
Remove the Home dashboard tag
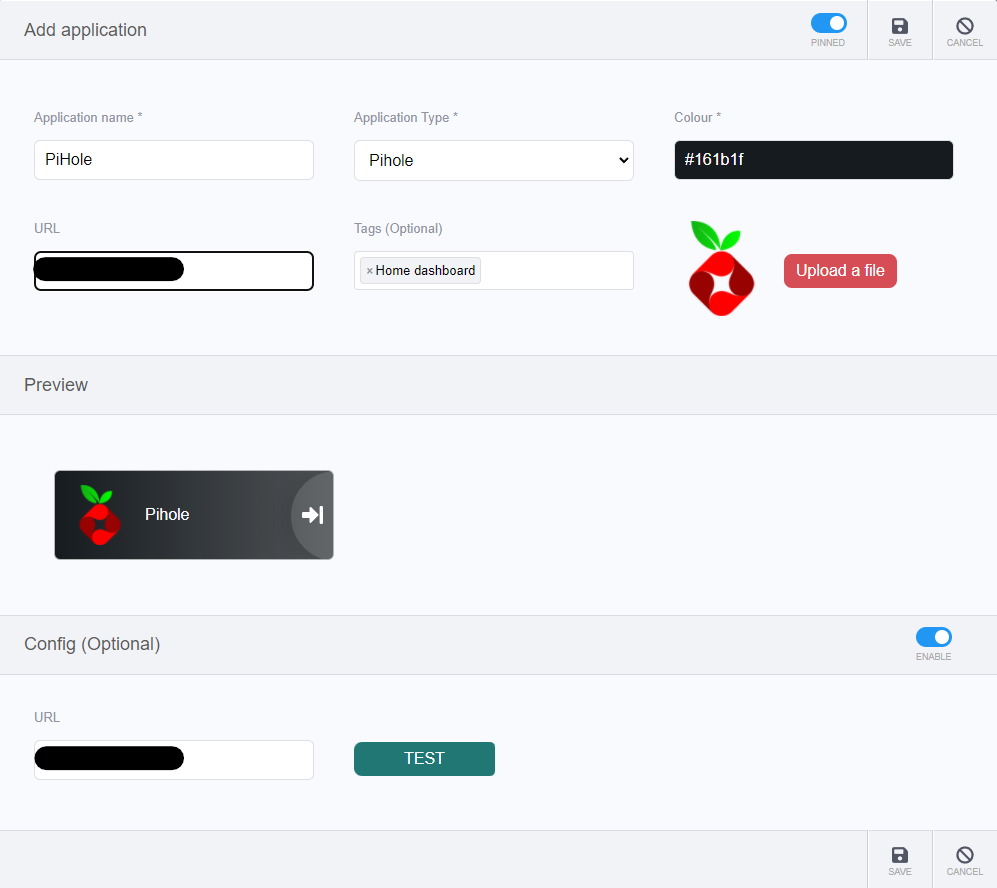(x=369, y=271)
